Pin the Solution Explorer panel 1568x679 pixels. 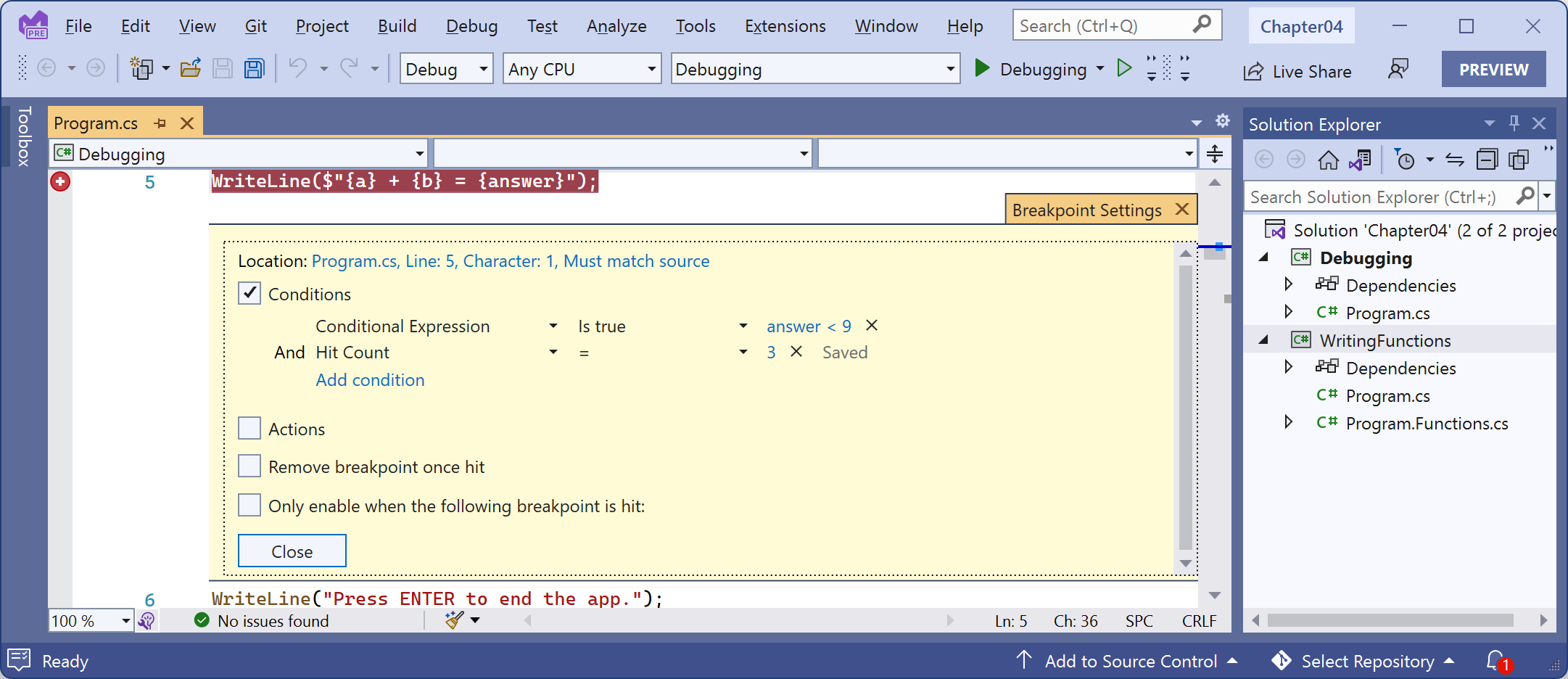1514,123
